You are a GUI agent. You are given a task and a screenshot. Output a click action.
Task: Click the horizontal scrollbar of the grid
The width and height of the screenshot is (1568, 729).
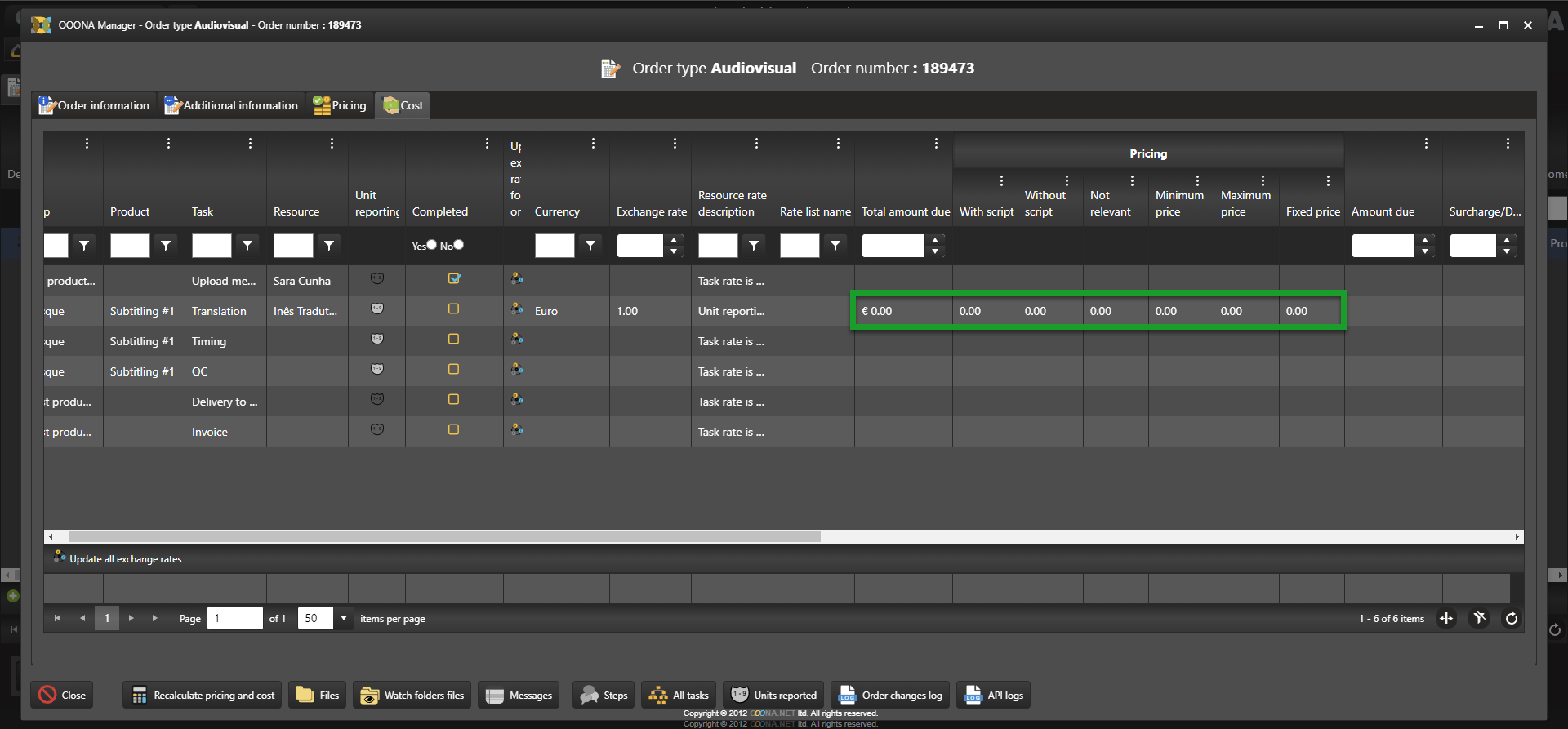[x=445, y=537]
